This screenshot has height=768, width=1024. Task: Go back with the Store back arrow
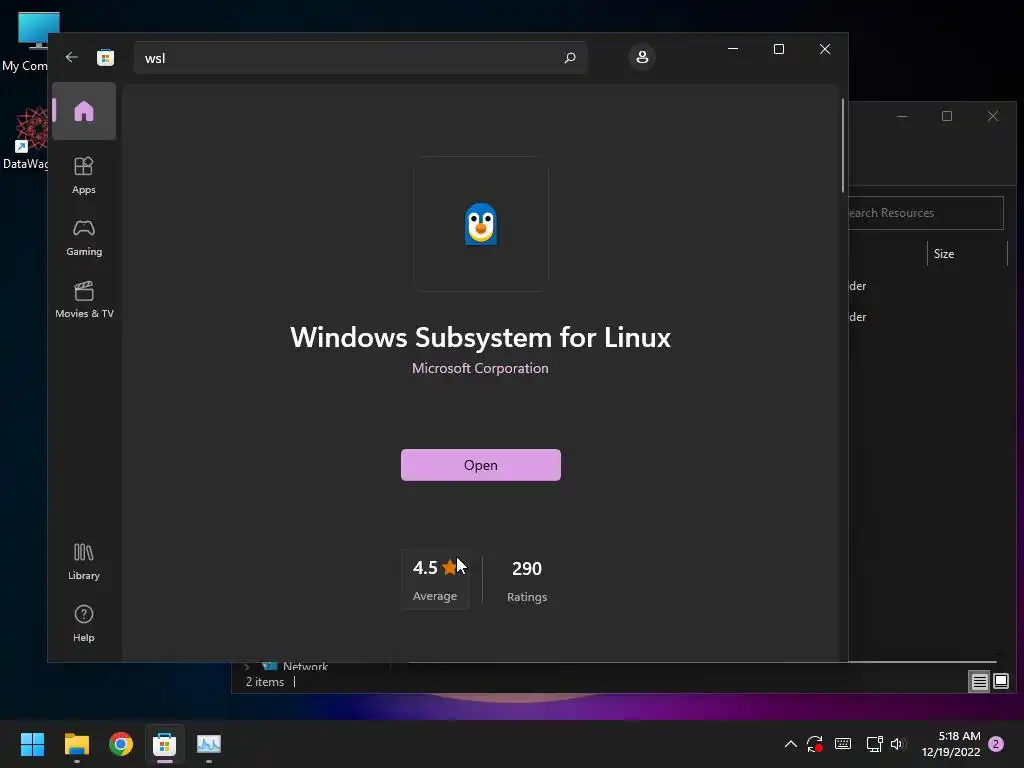(72, 57)
